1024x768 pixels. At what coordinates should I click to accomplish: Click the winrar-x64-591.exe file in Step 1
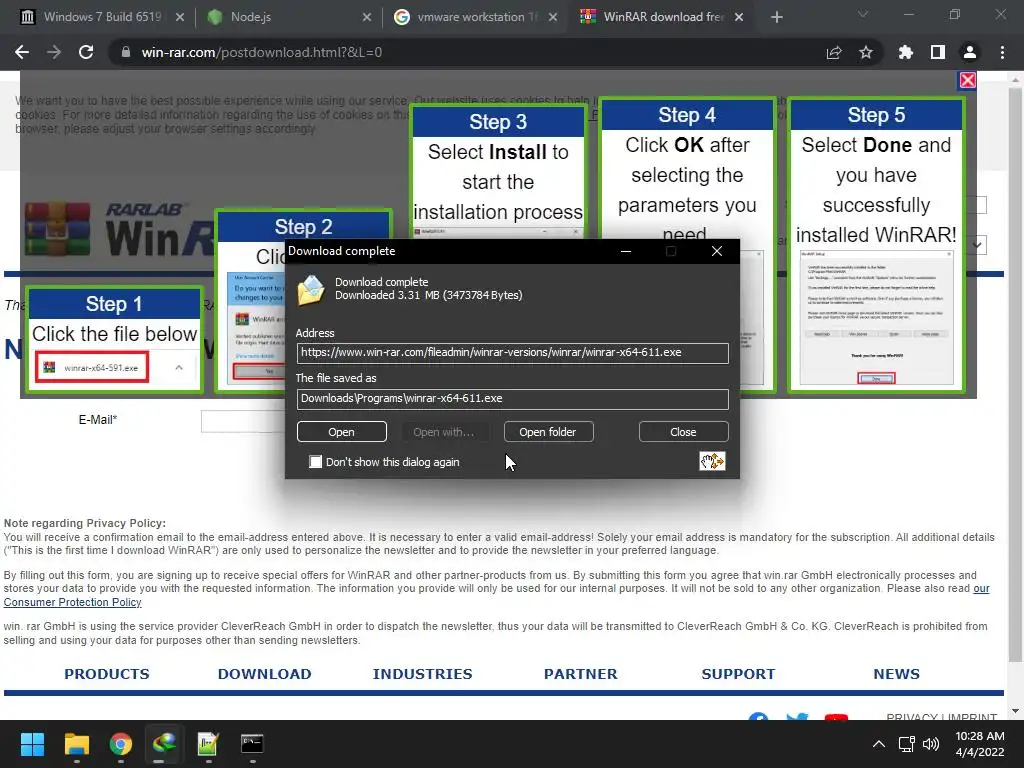click(x=92, y=368)
